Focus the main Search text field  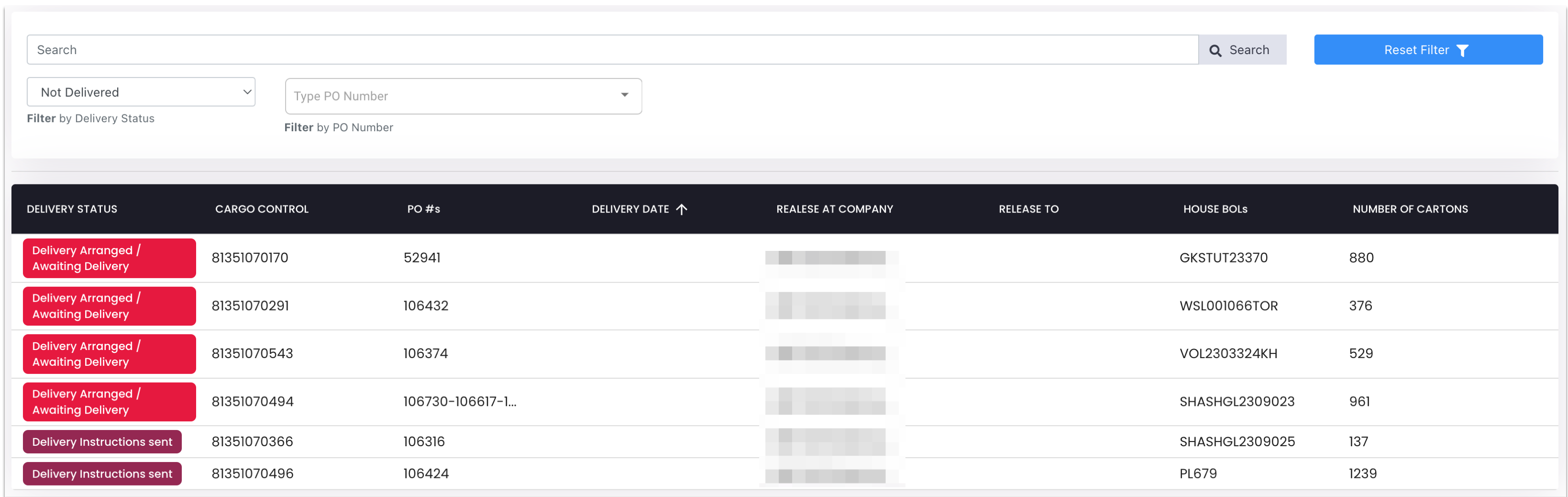coord(612,50)
